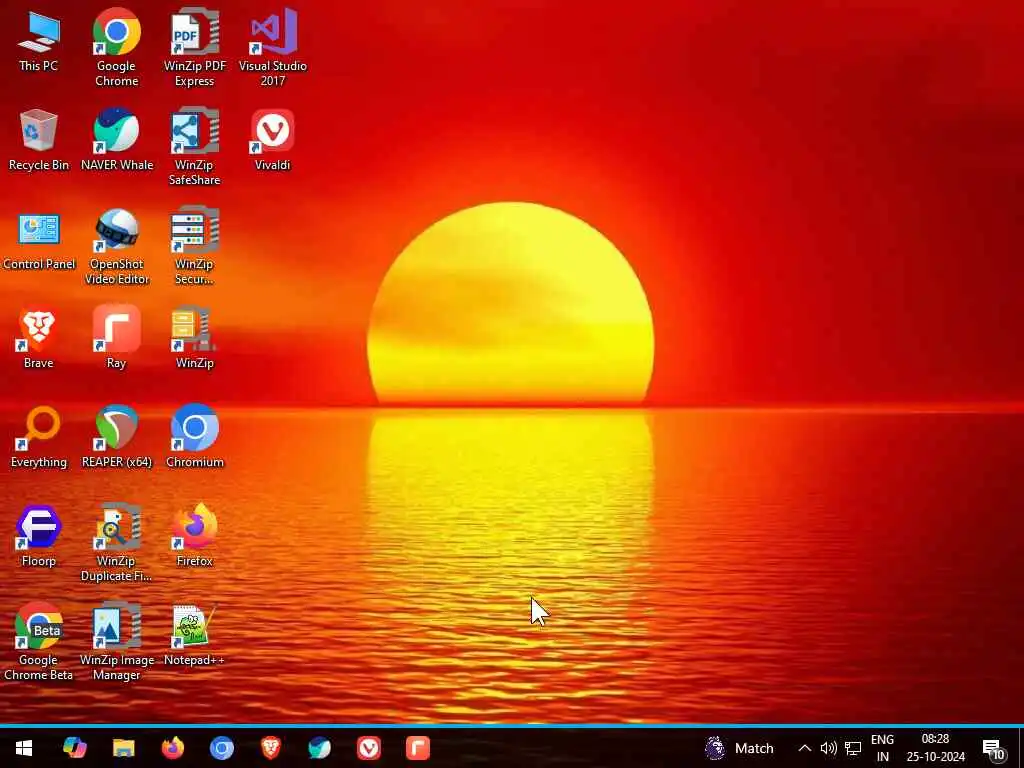Image resolution: width=1024 pixels, height=768 pixels.
Task: Open the notification center with 10 alerts
Action: click(994, 749)
